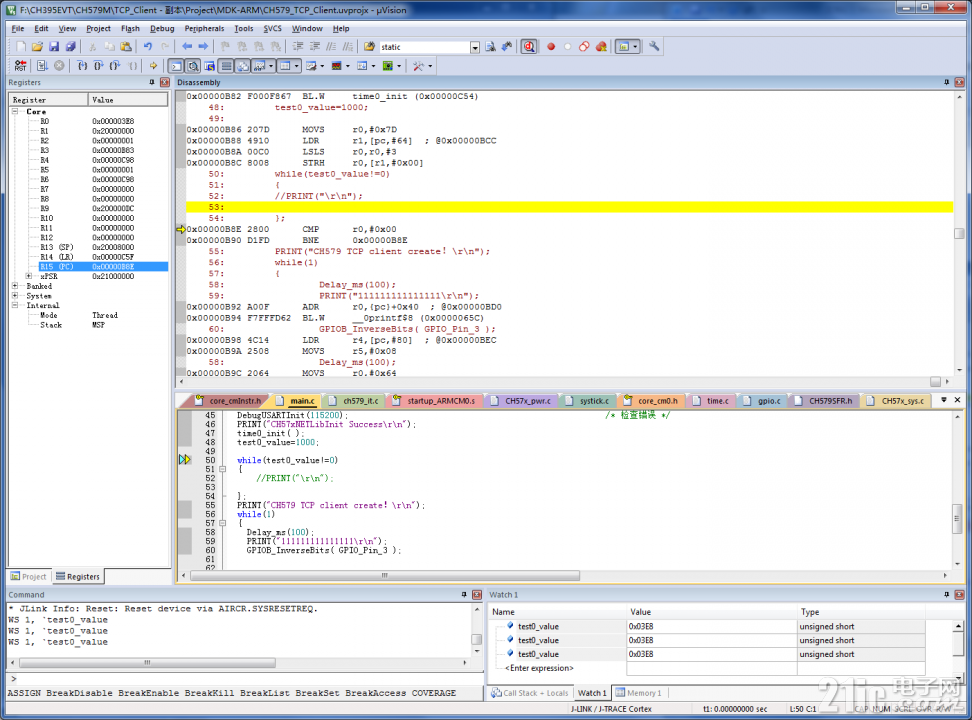972x720 pixels.
Task: Collapse the Internal register group
Action: pos(15,305)
